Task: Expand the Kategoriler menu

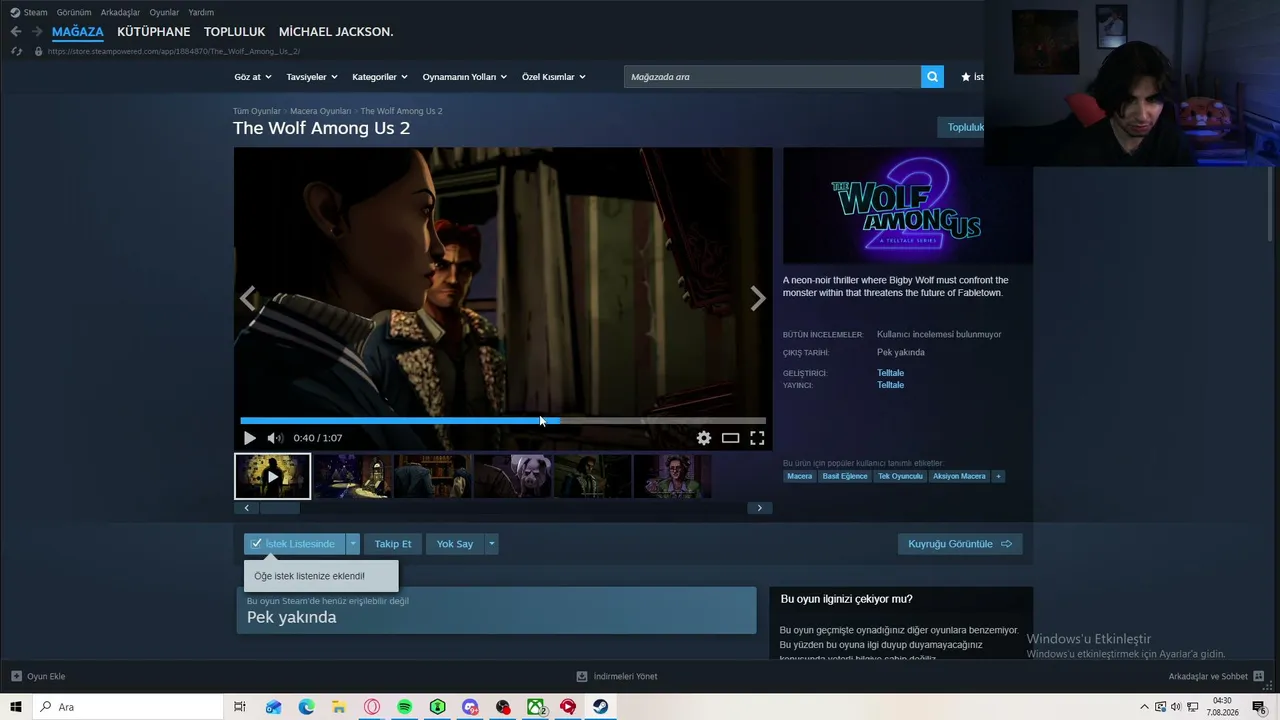Action: [380, 77]
